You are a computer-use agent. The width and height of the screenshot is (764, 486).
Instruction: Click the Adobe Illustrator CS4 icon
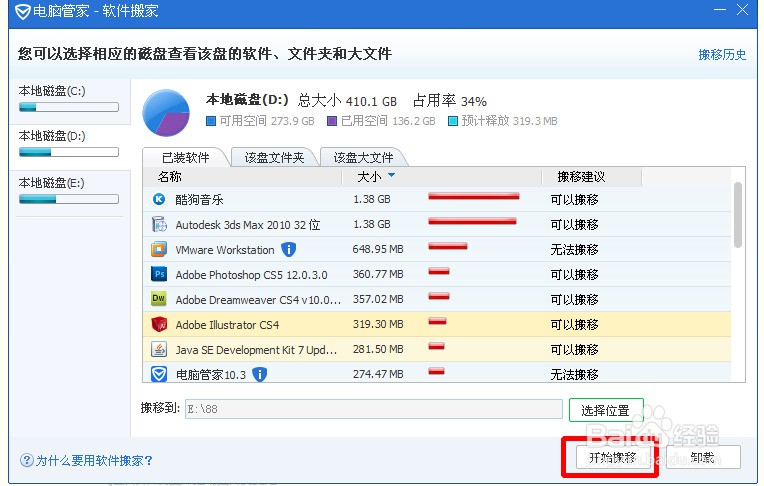[158, 324]
